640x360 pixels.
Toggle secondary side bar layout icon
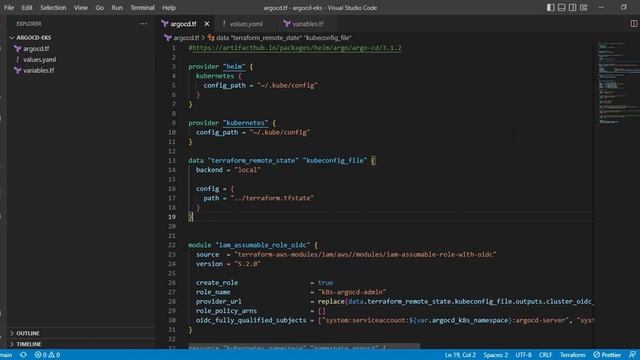(x=573, y=7)
